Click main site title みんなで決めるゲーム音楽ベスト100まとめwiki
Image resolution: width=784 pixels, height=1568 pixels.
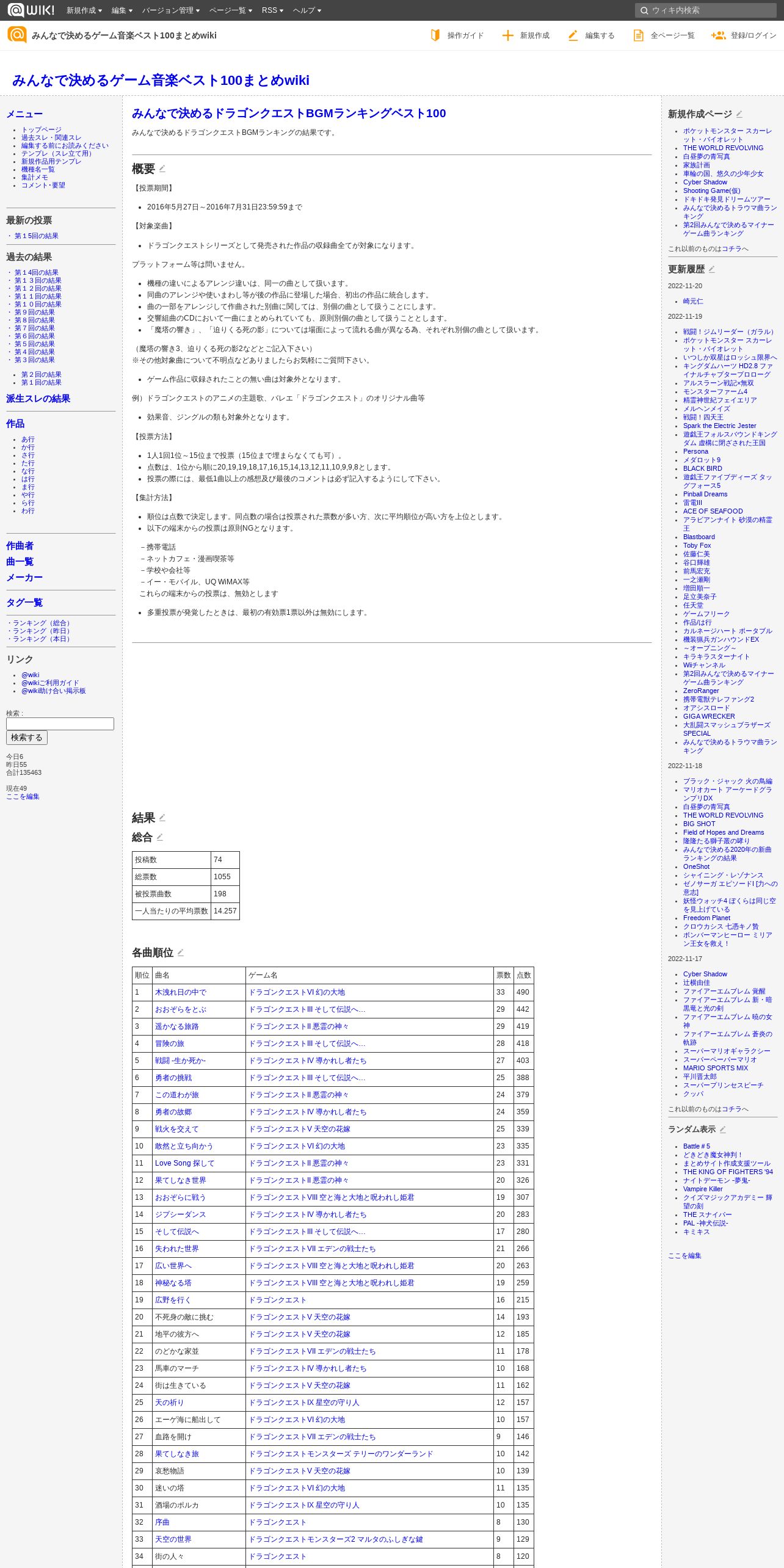[161, 80]
